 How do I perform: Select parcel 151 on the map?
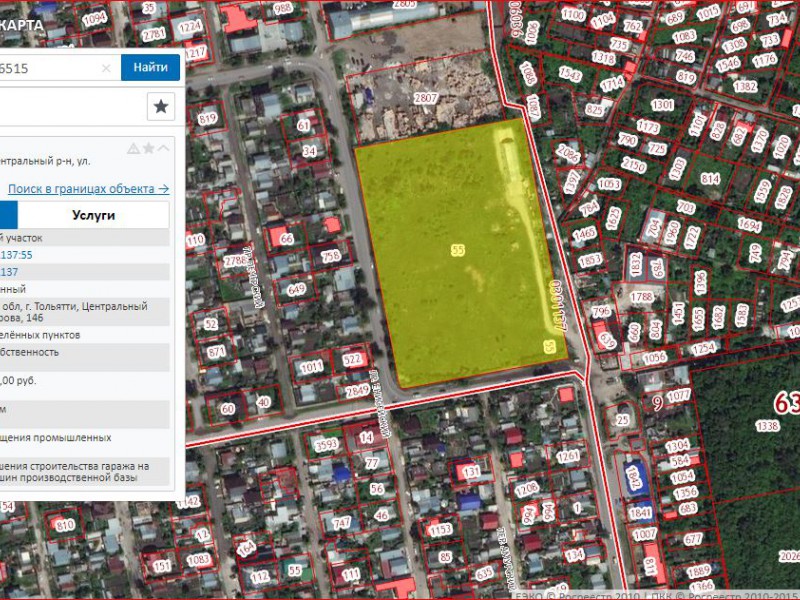coord(162,565)
